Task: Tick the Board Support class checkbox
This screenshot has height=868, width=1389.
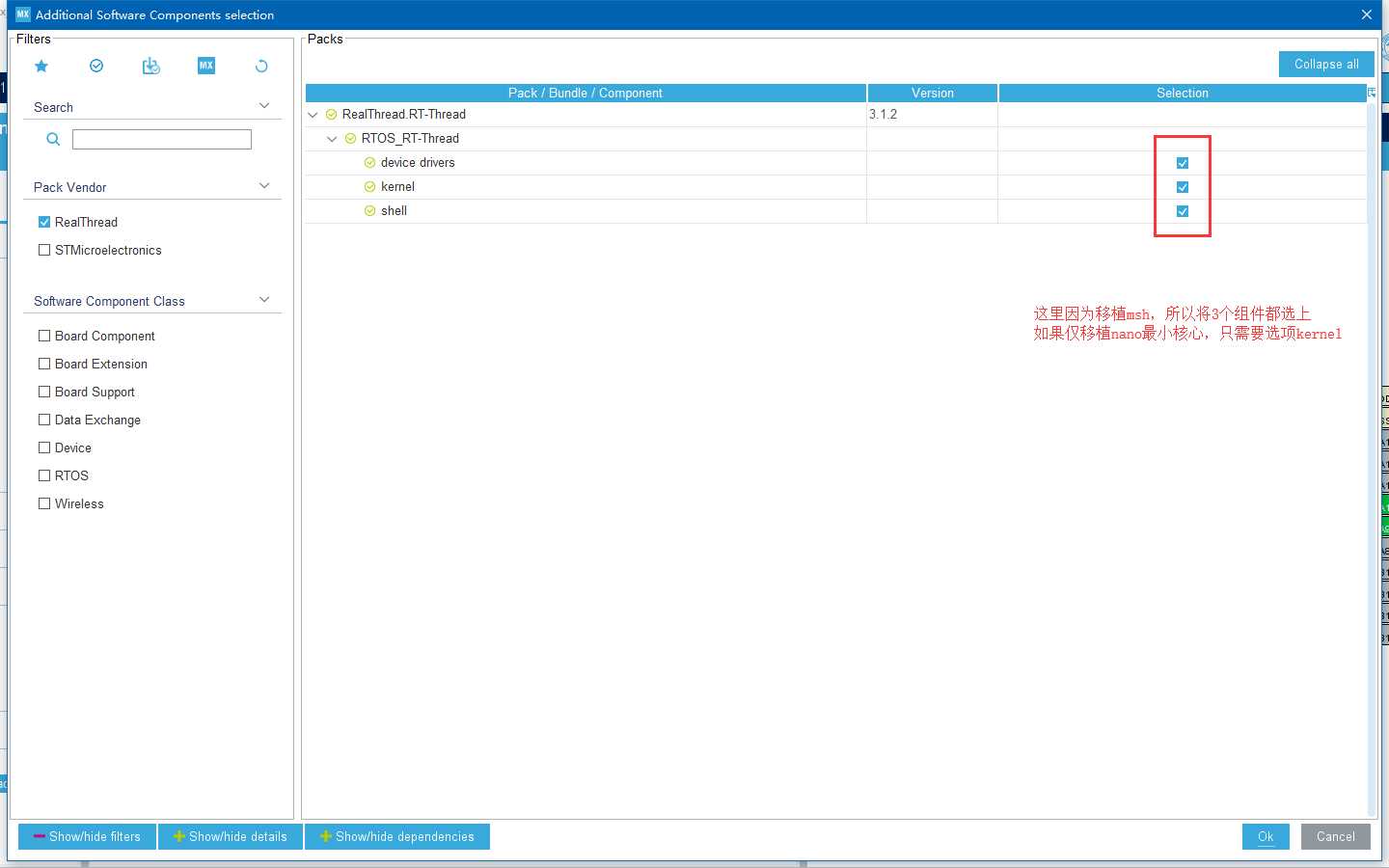Action: pos(44,392)
